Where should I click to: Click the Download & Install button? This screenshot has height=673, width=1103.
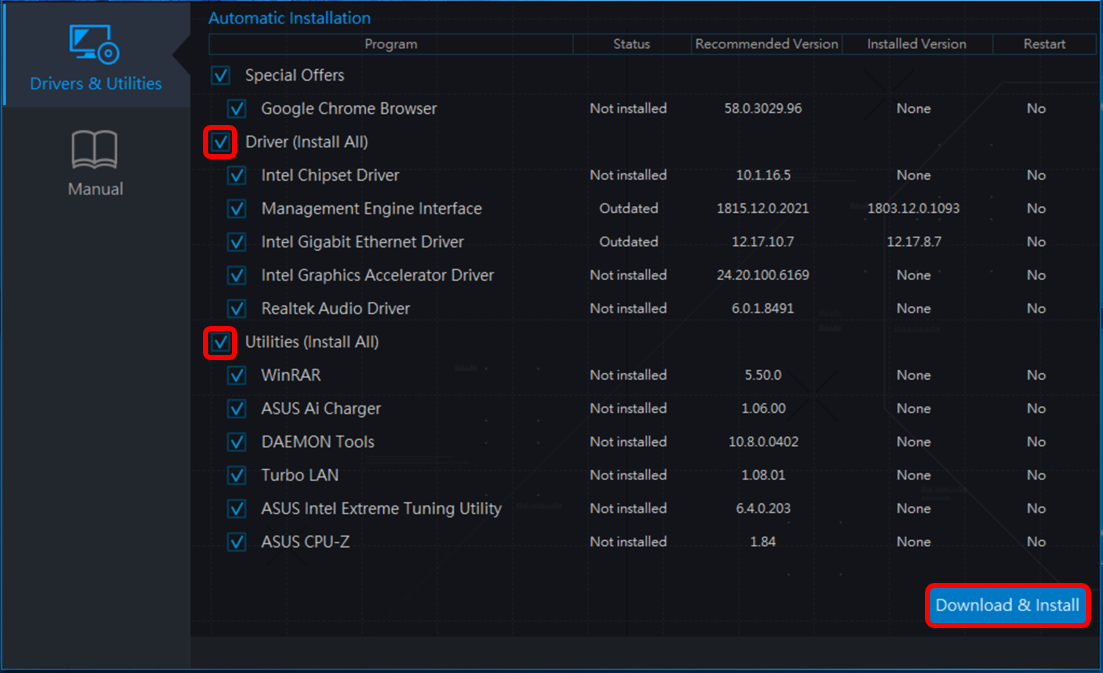pyautogui.click(x=1007, y=605)
